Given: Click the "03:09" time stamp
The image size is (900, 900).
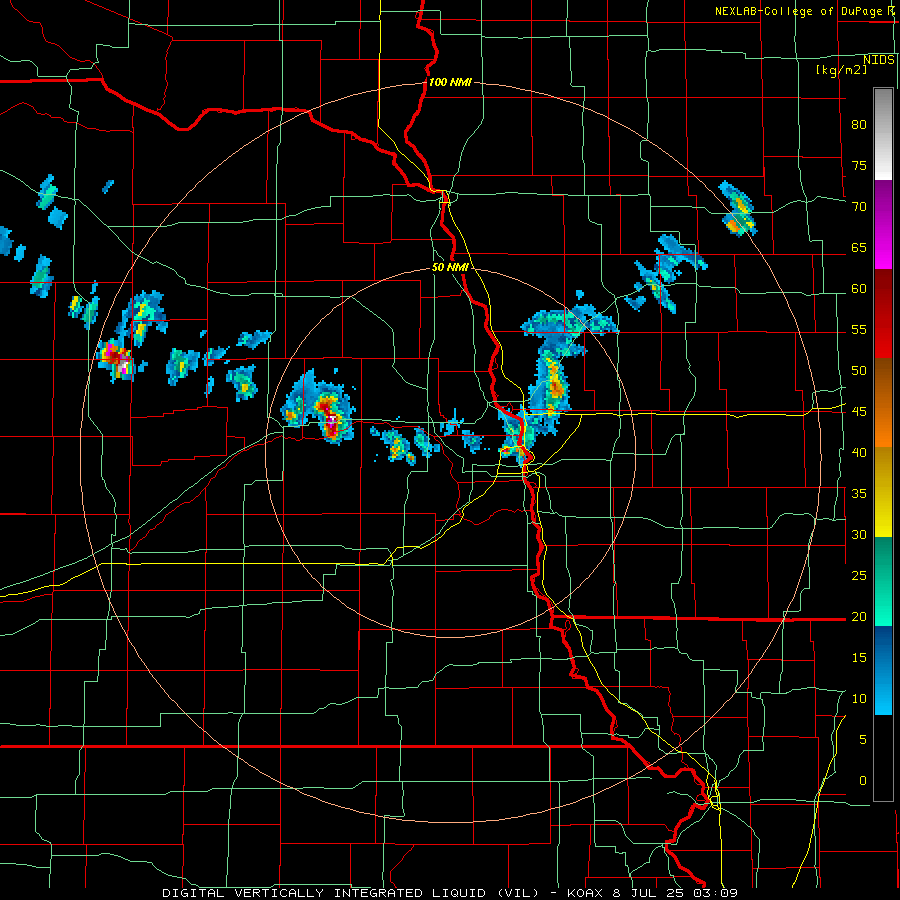Looking at the screenshot, I should (715, 893).
